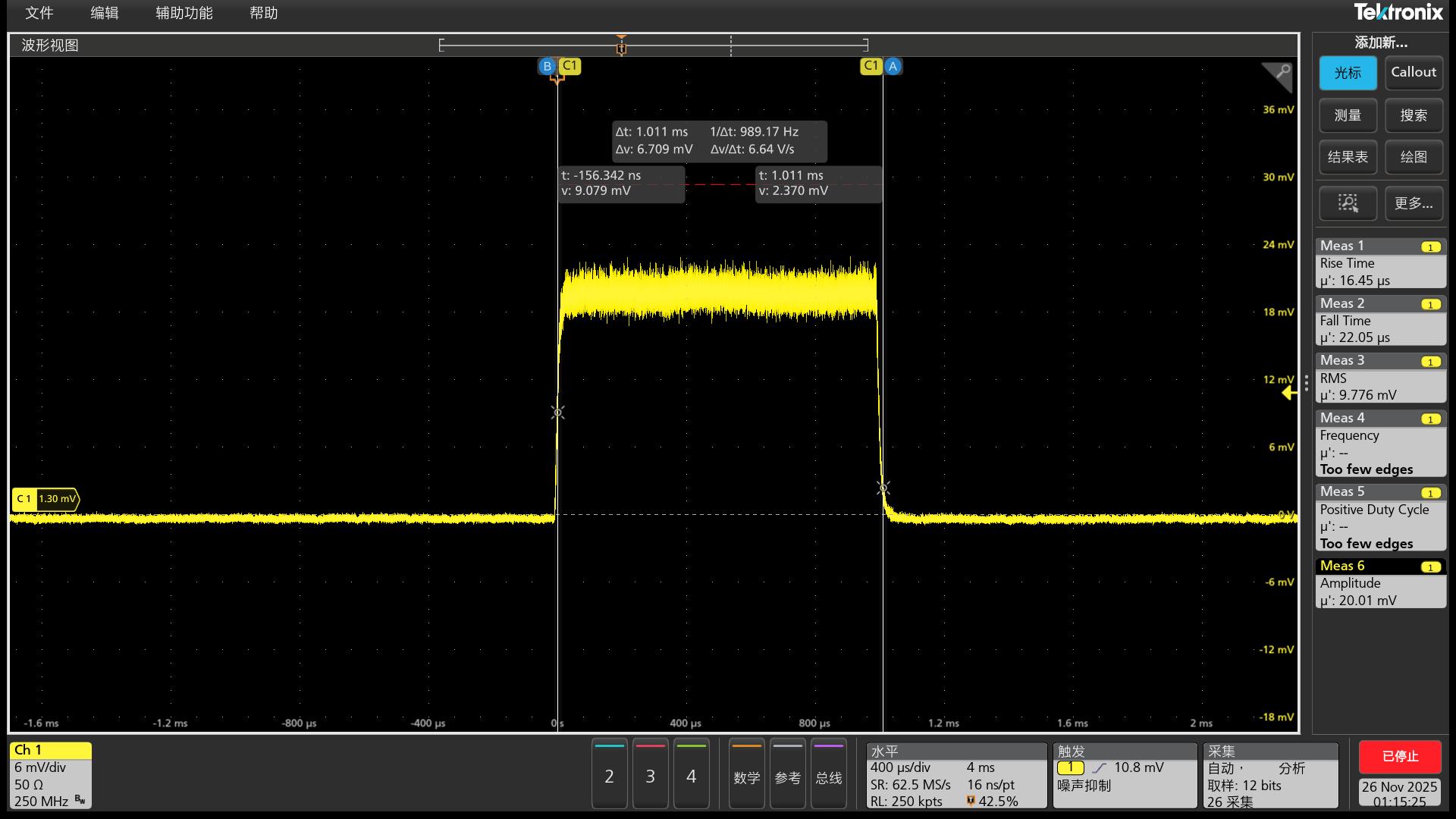Toggle channel 4 on

coord(691,775)
